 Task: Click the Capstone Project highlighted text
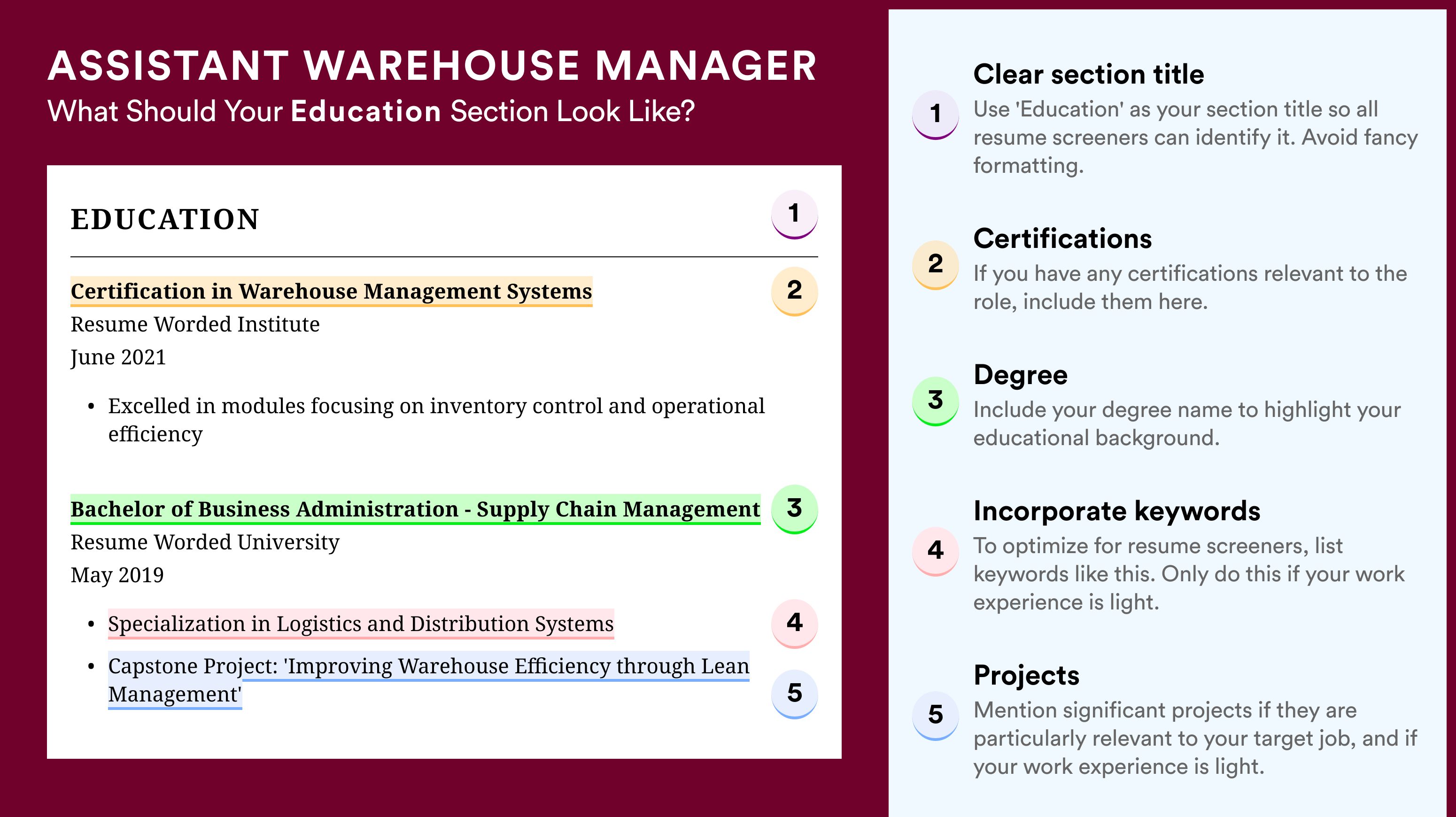pyautogui.click(x=428, y=680)
